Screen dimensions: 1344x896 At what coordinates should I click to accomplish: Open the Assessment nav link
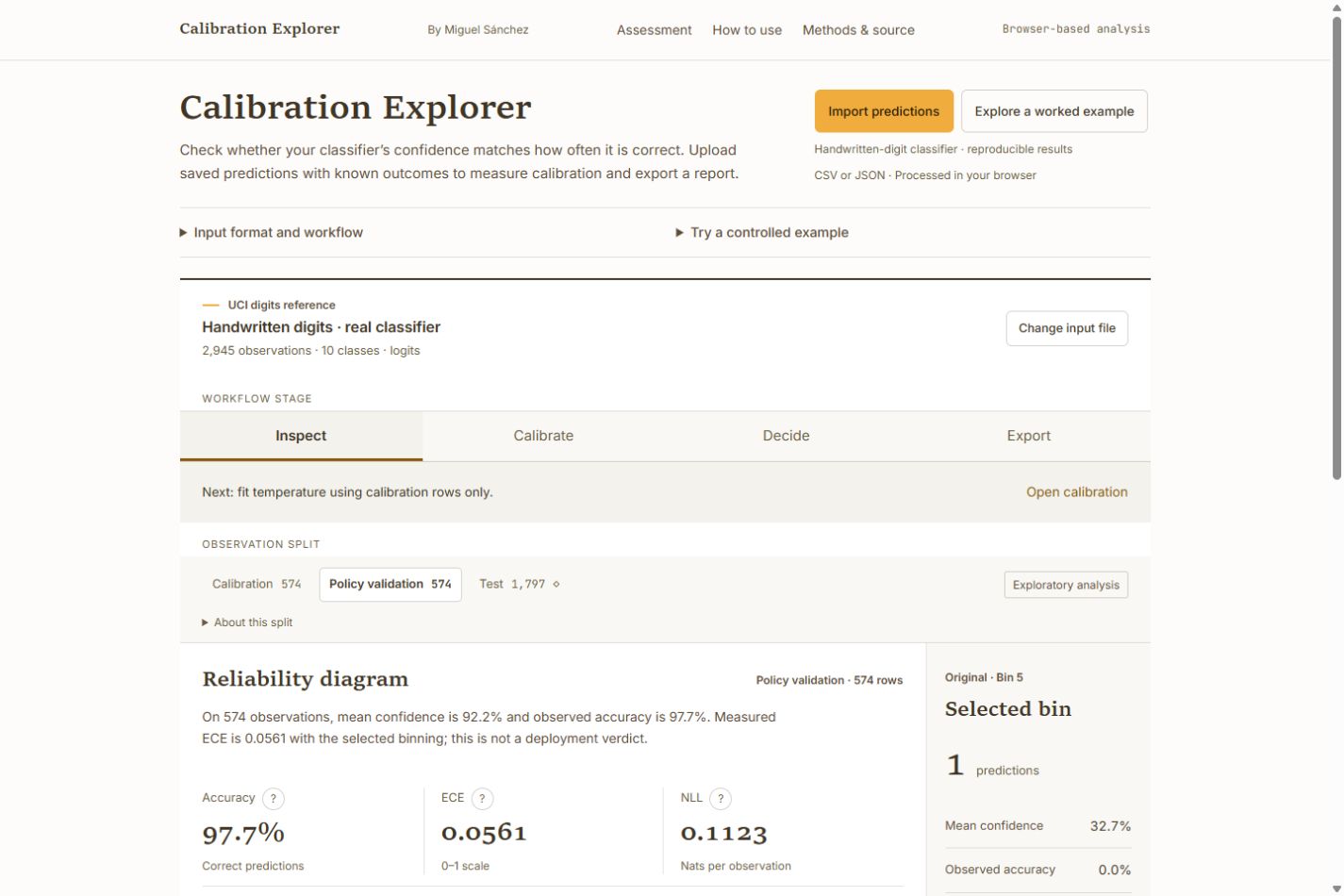[x=655, y=30]
